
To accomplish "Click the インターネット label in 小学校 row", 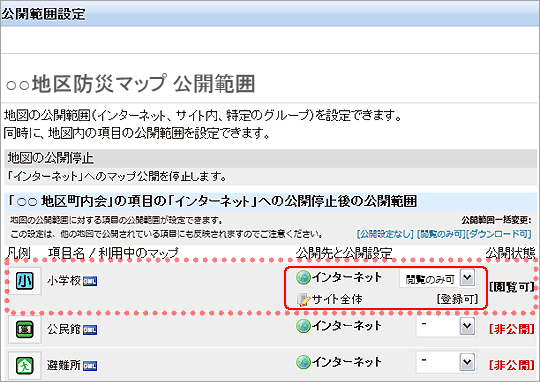I will tap(347, 277).
